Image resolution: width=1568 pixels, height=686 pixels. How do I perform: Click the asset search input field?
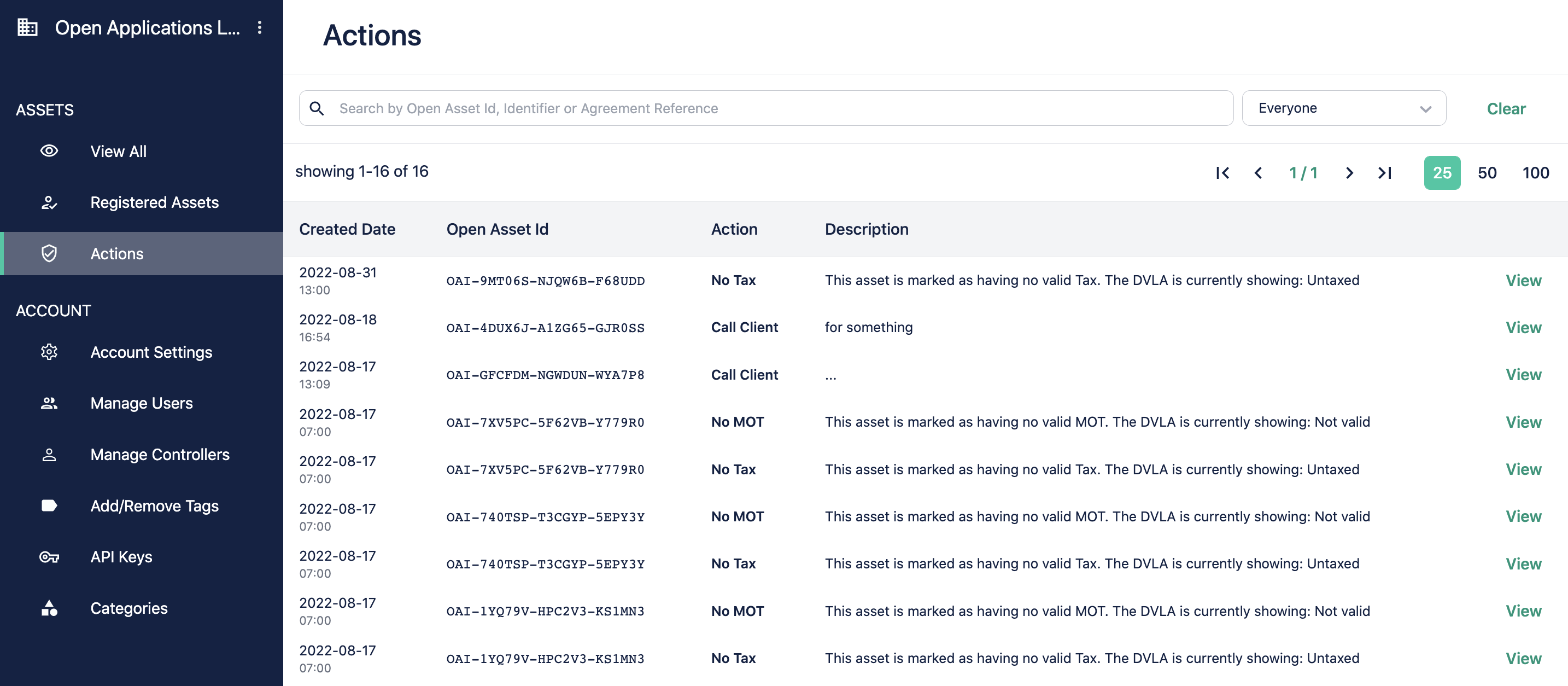766,108
